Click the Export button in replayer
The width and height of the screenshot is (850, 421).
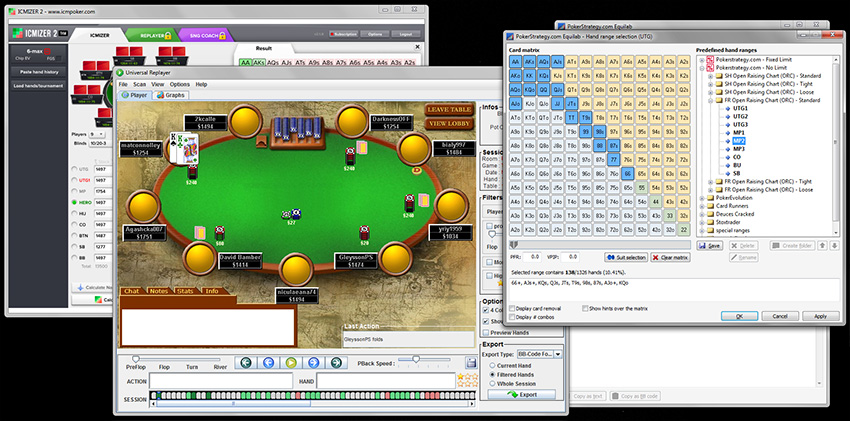521,394
